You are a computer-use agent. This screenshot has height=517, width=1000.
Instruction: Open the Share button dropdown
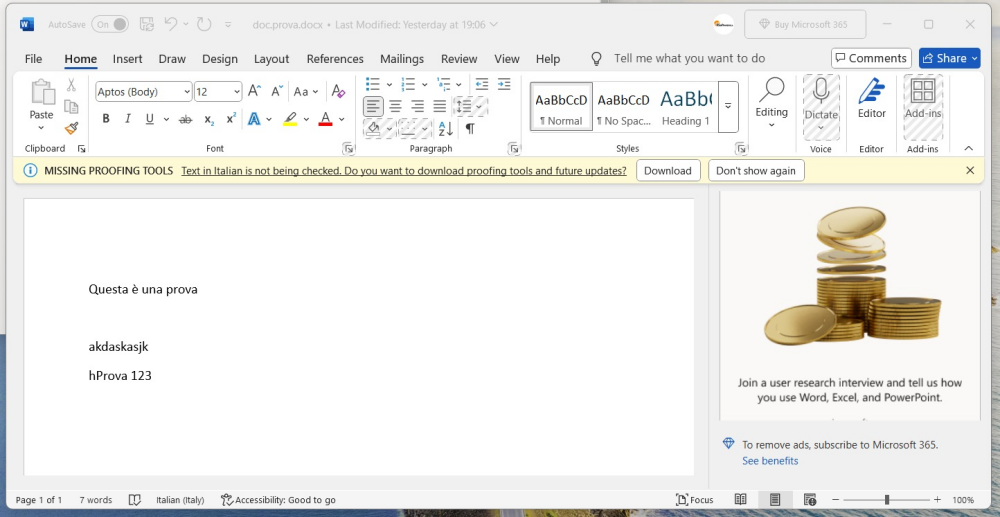tap(974, 59)
